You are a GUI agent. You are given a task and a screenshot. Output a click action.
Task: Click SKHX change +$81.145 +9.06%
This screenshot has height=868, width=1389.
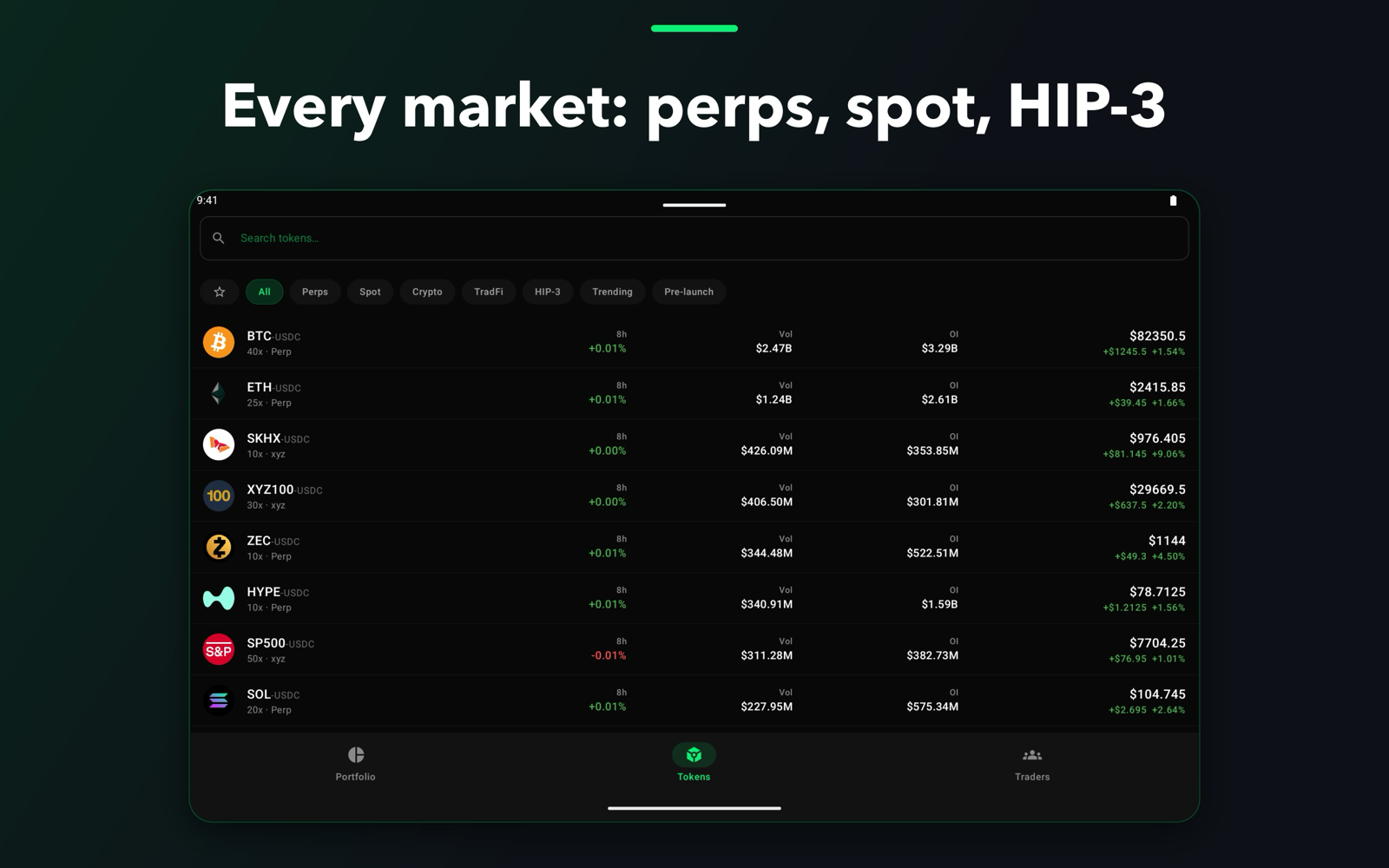[1144, 454]
